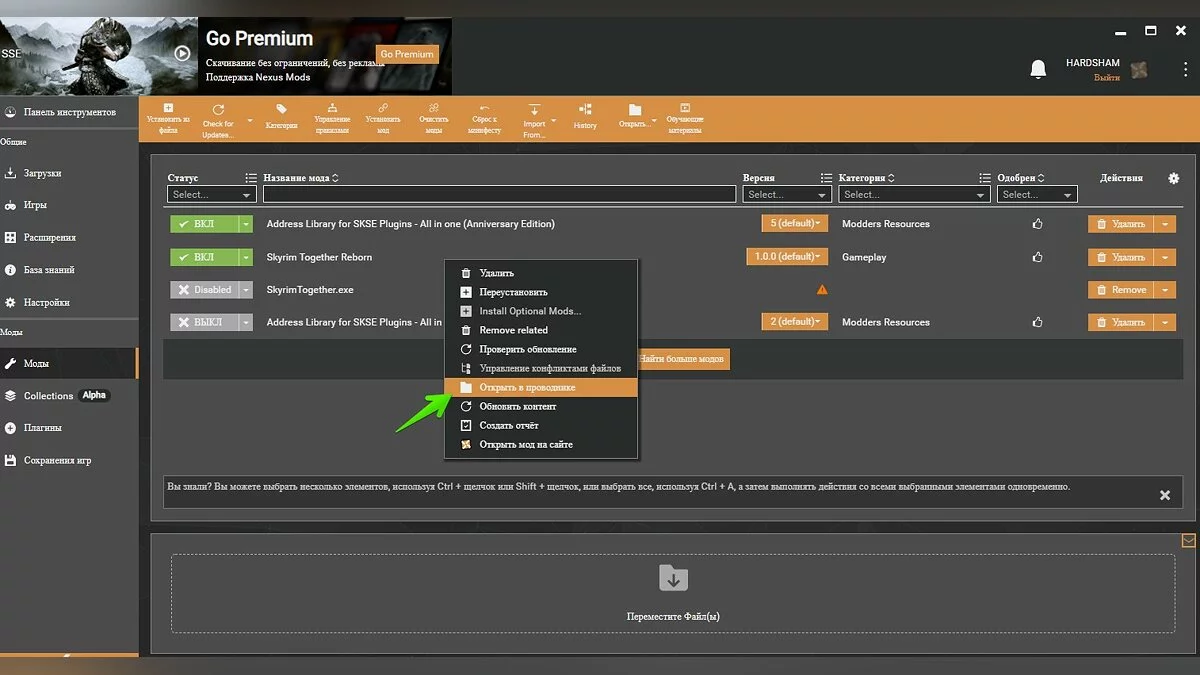Open Загрузки in the left sidebar
Screen dimensions: 1200x675
(x=43, y=173)
